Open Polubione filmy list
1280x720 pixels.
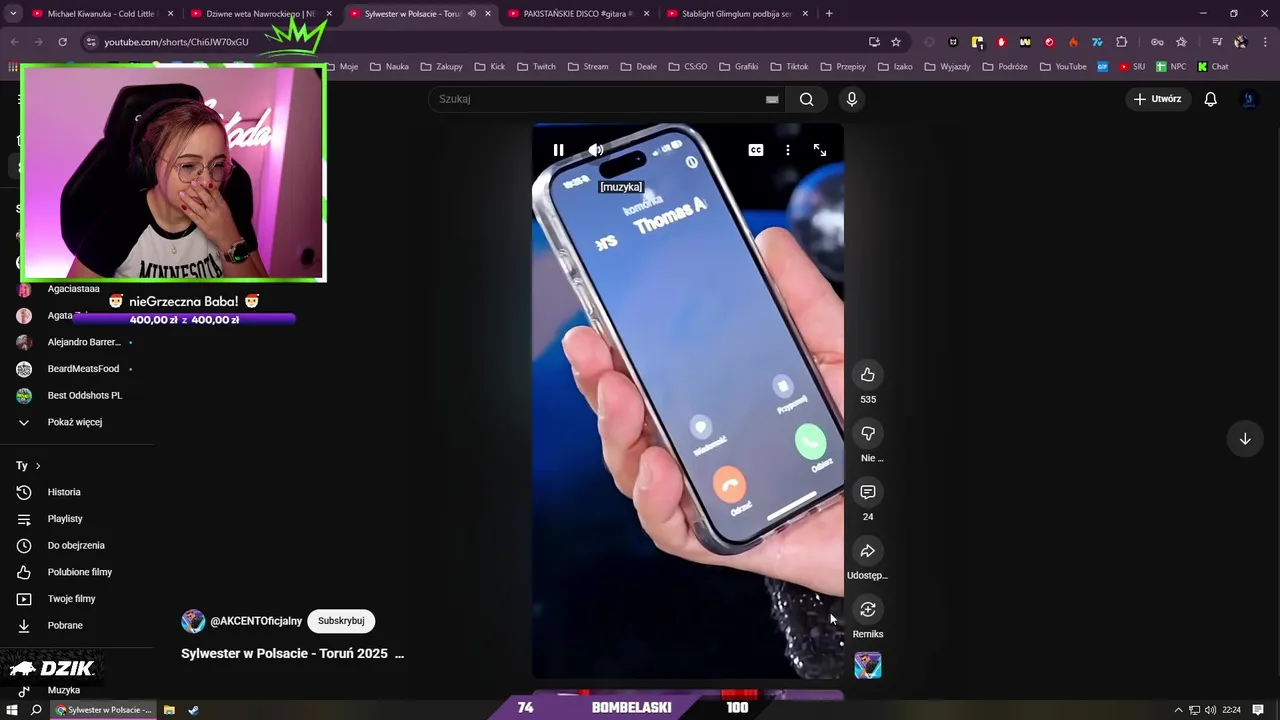click(x=80, y=572)
